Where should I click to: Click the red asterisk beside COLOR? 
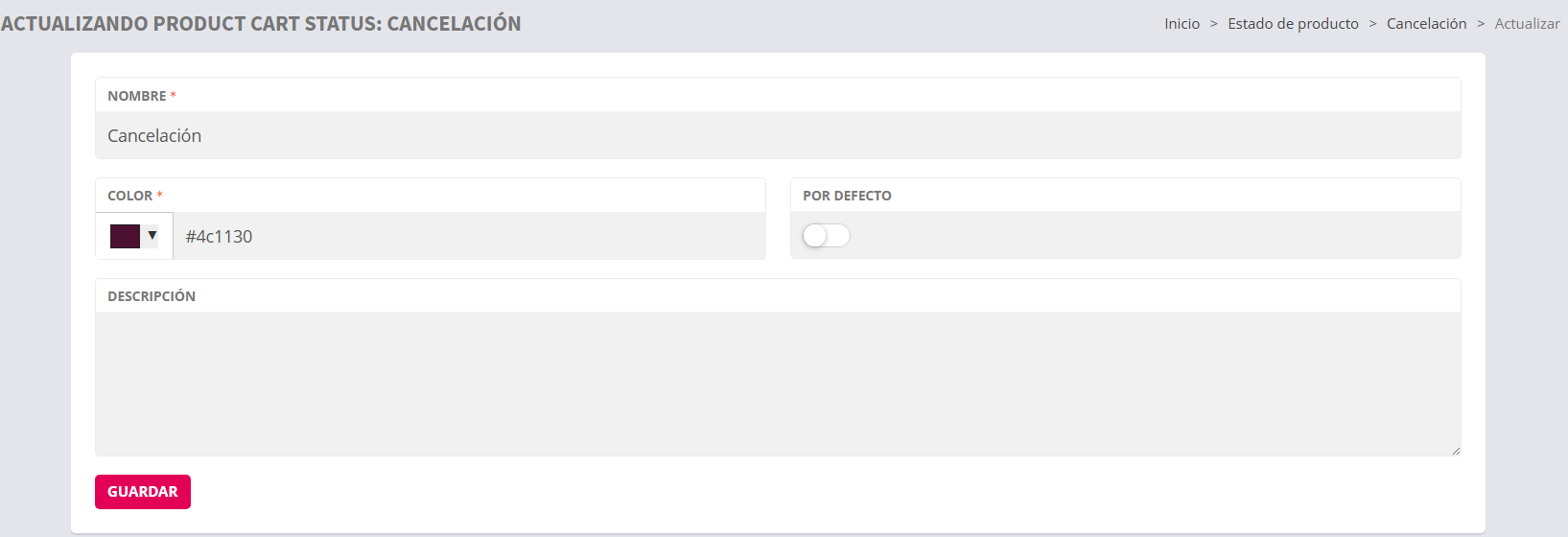[160, 196]
